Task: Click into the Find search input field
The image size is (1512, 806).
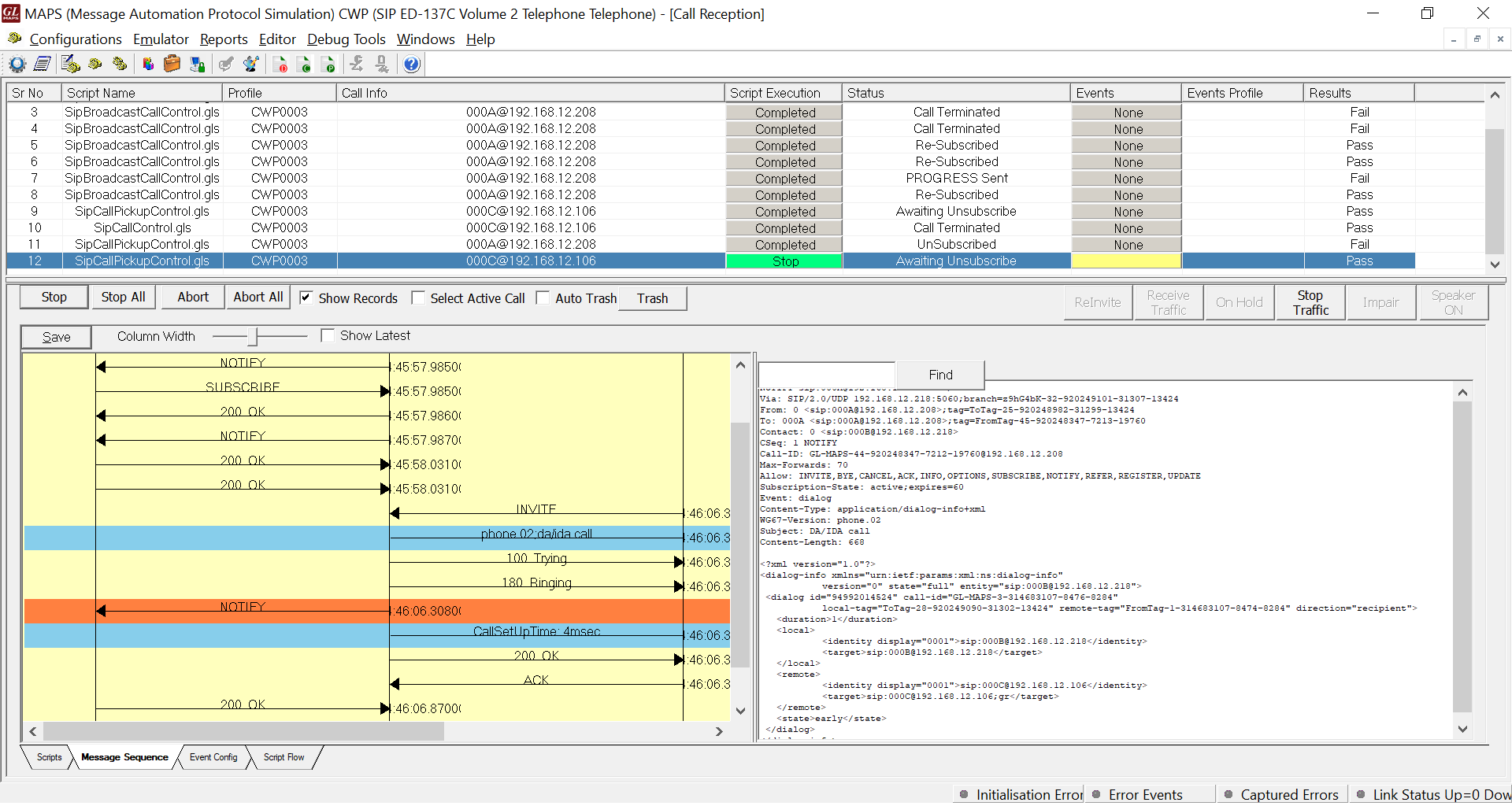Action: (827, 374)
